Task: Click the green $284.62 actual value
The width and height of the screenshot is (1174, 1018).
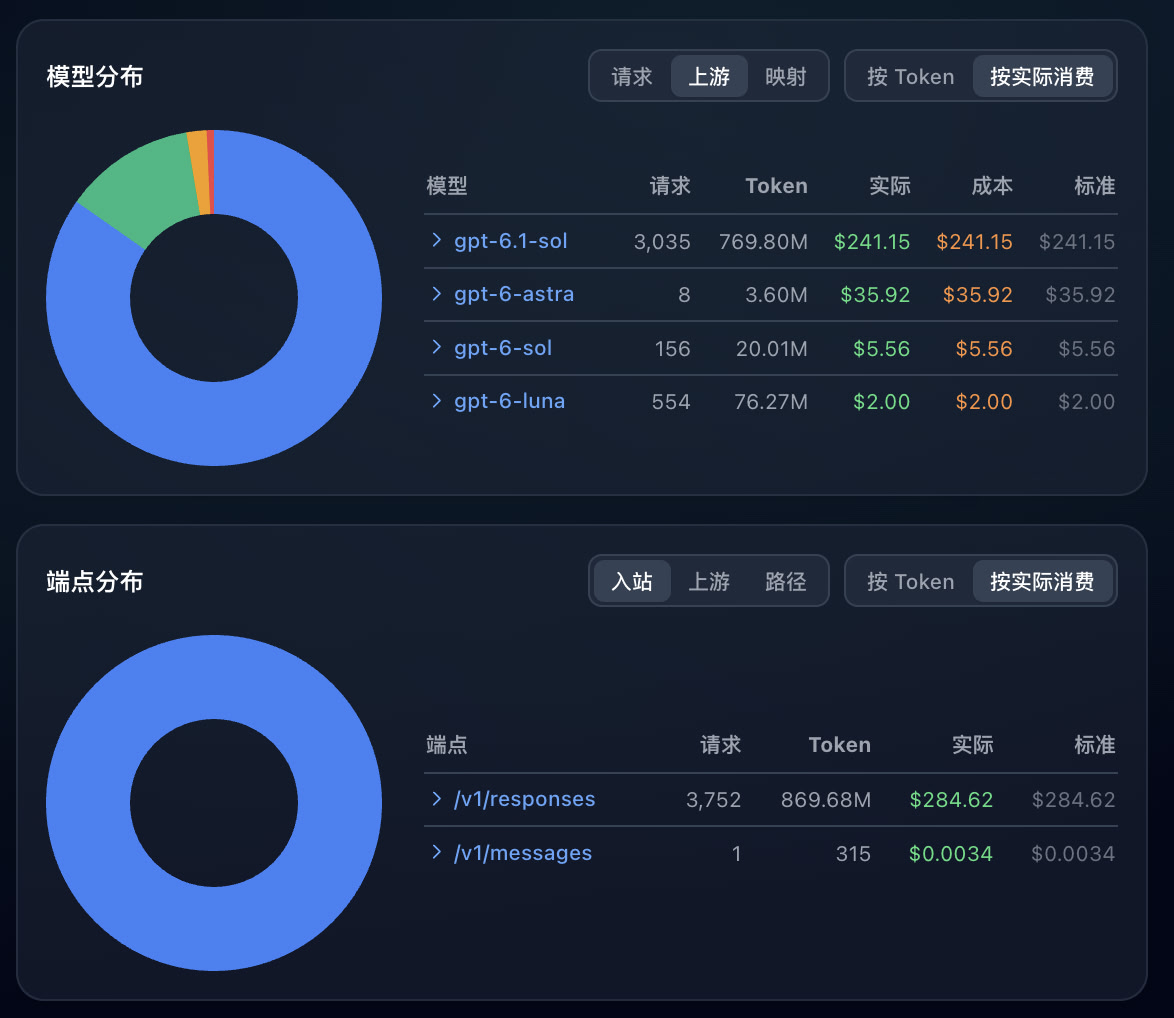Action: click(951, 799)
